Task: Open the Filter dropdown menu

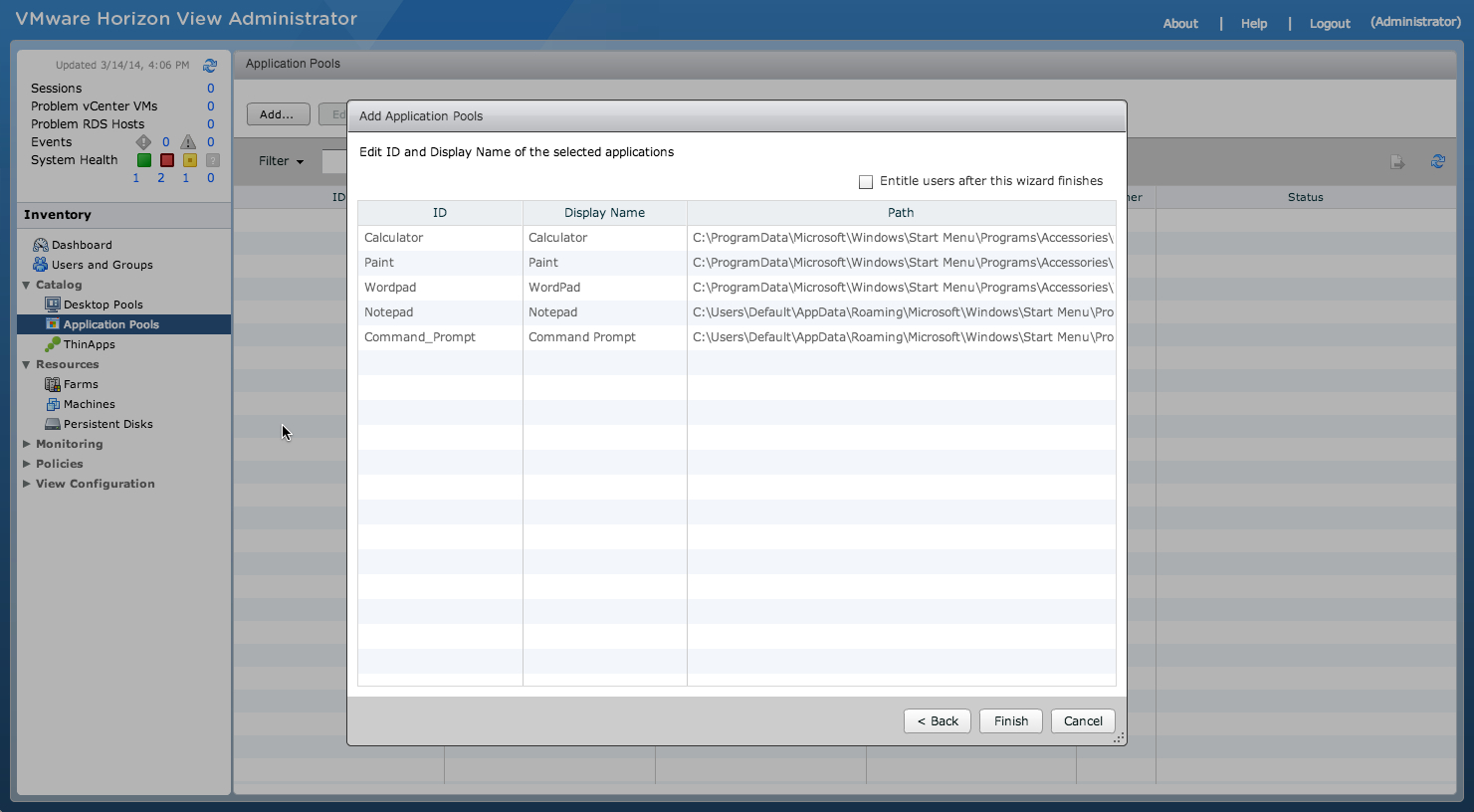Action: (281, 160)
